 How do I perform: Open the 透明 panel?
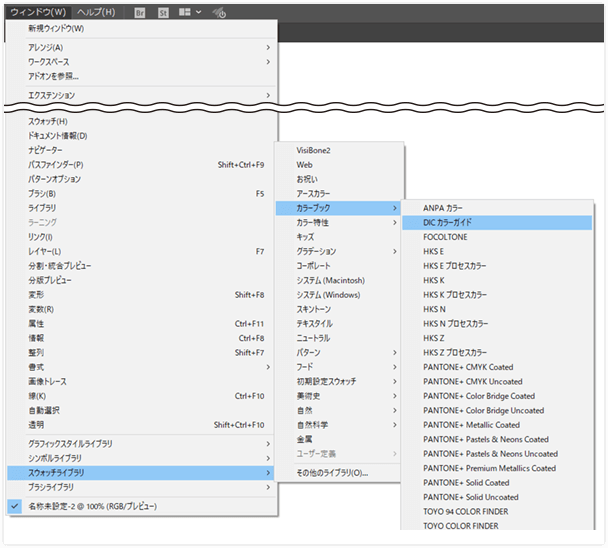pos(142,425)
